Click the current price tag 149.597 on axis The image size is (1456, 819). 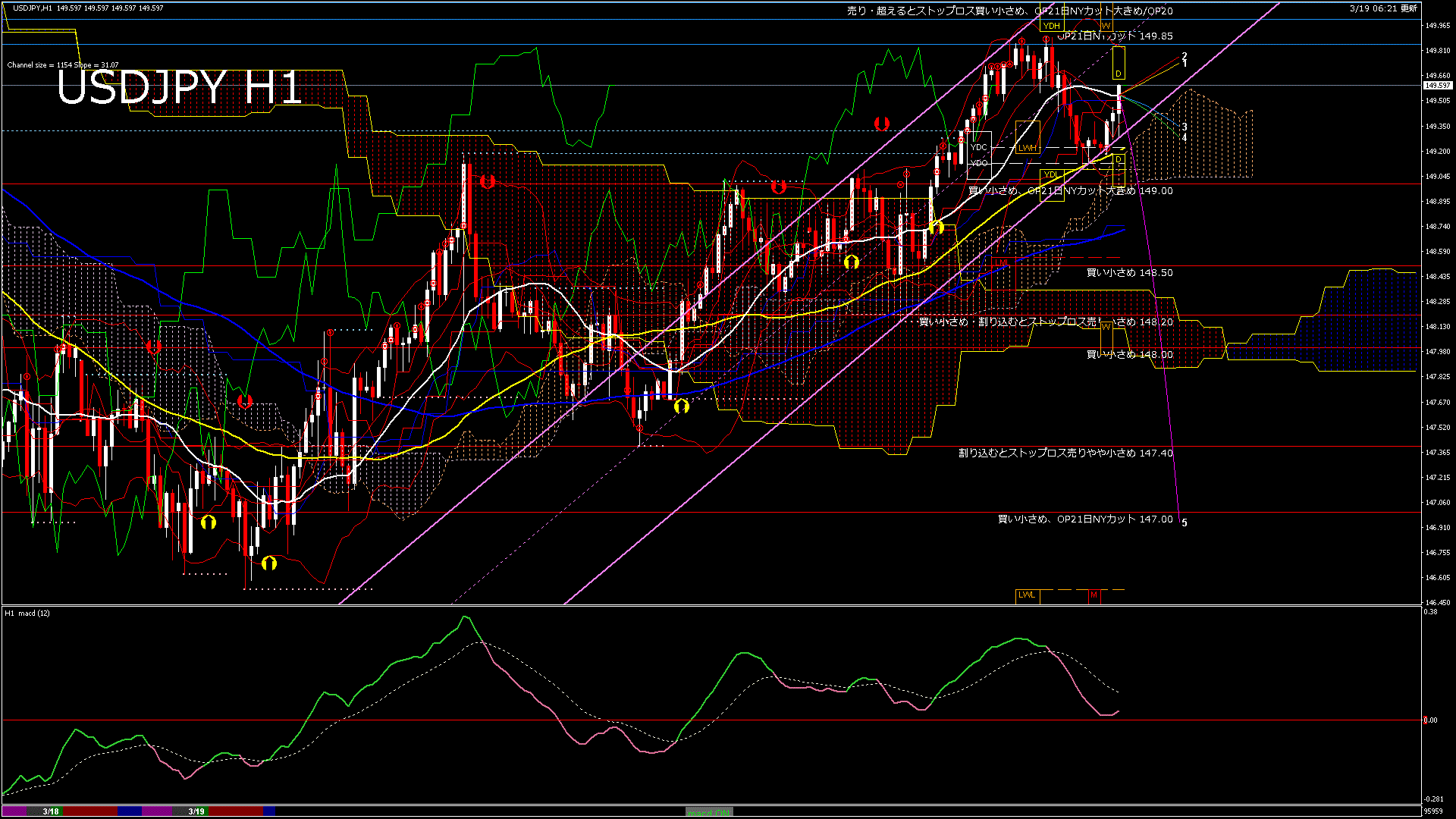click(x=1437, y=86)
